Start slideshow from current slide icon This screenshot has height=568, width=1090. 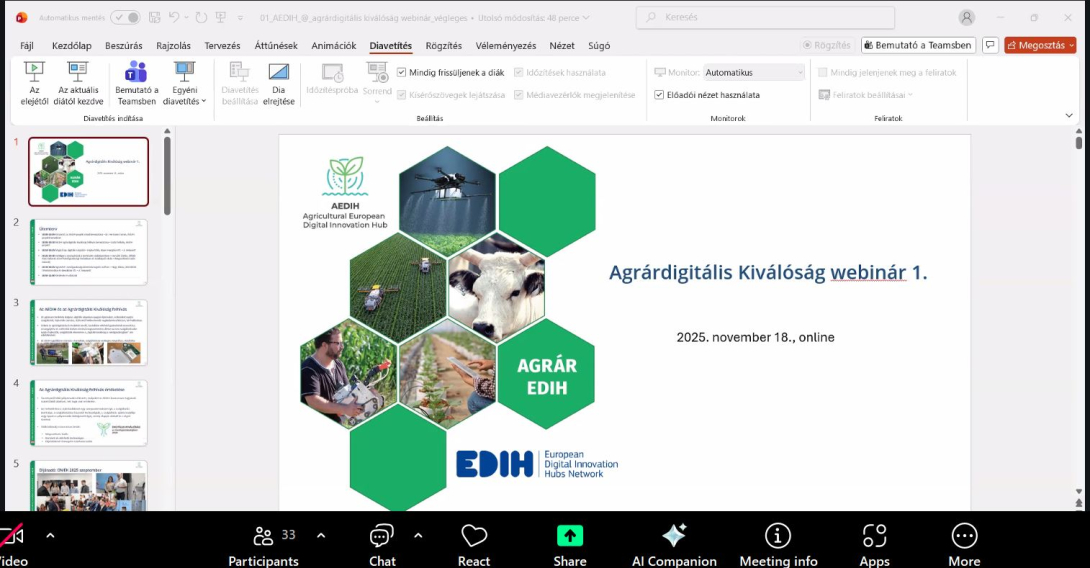79,73
